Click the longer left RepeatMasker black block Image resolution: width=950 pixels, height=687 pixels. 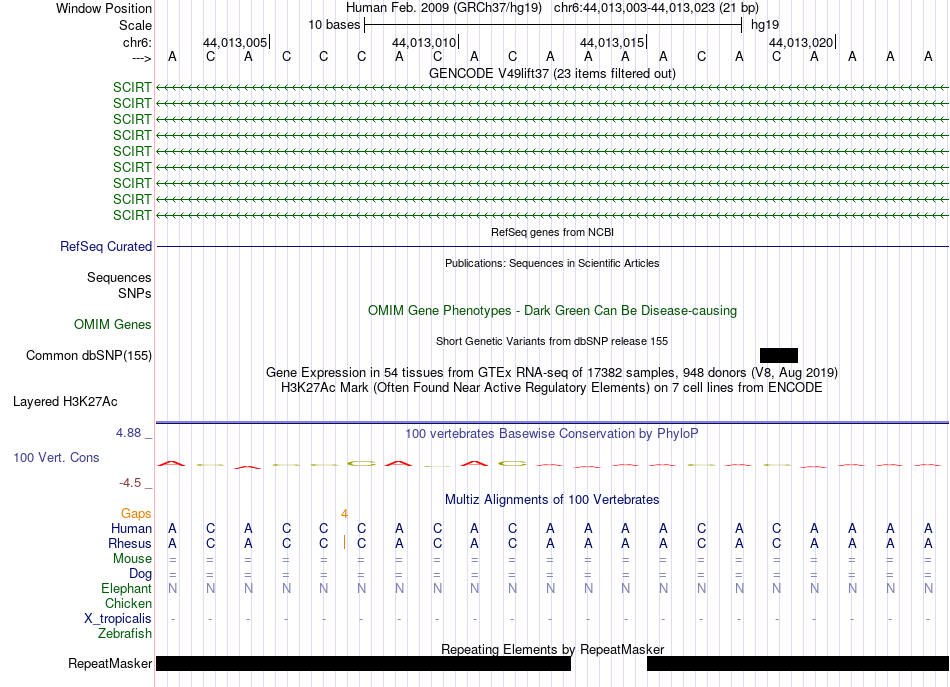click(364, 663)
